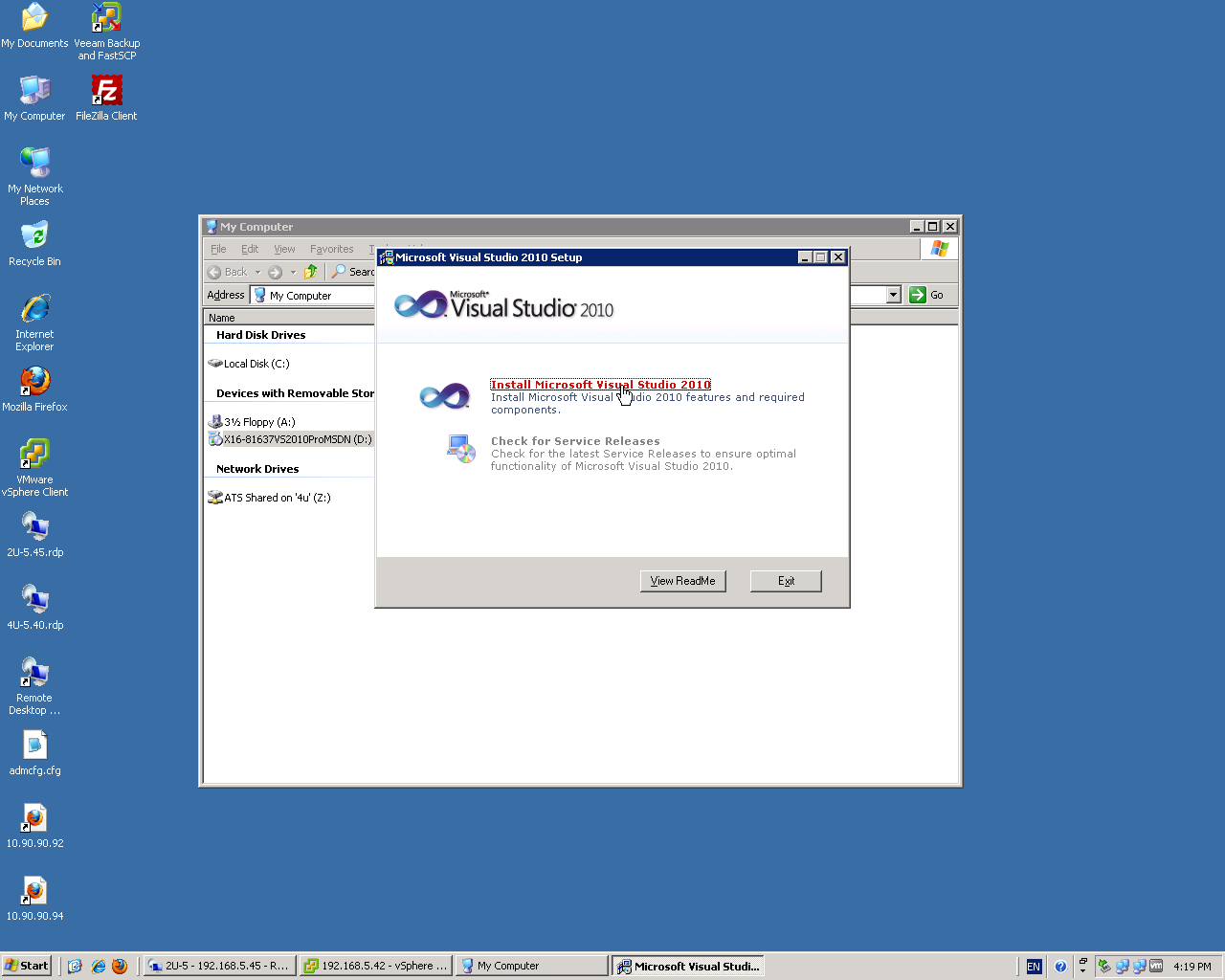Click the Hard Disk Drives group heading
1225x980 pixels.
click(261, 335)
